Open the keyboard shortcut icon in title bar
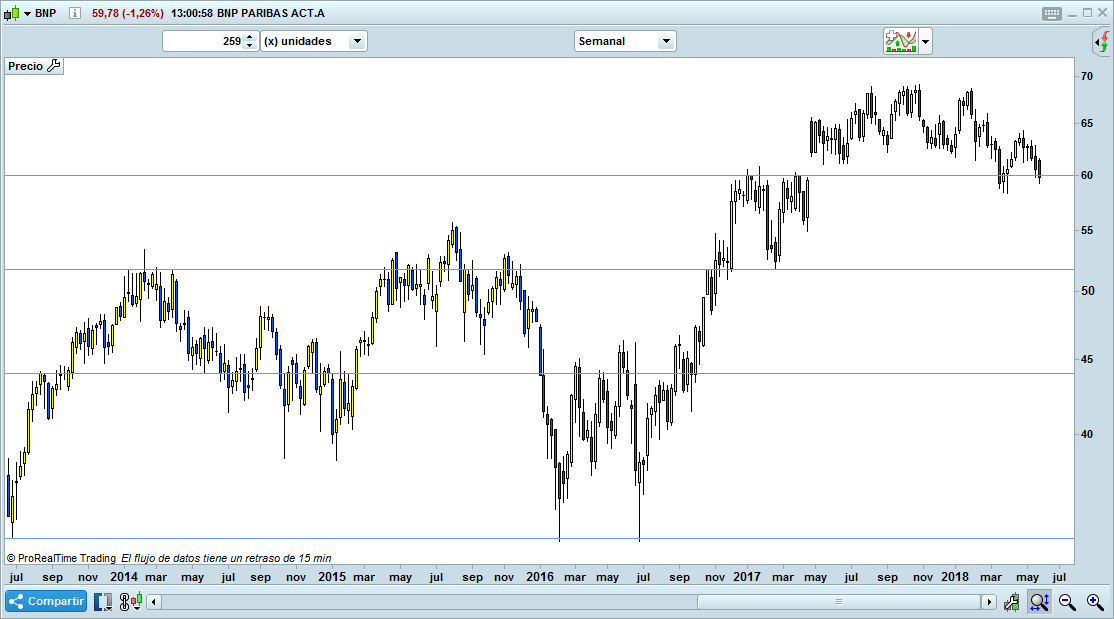The height and width of the screenshot is (619, 1114). [1051, 14]
